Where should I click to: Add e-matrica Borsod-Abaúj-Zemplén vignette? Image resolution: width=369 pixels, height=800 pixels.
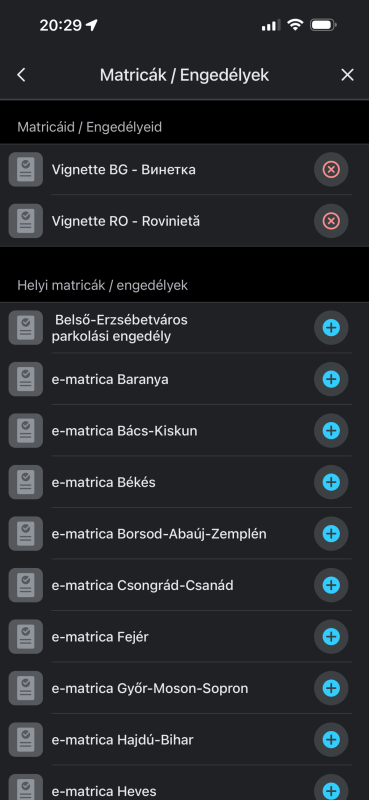pos(331,534)
